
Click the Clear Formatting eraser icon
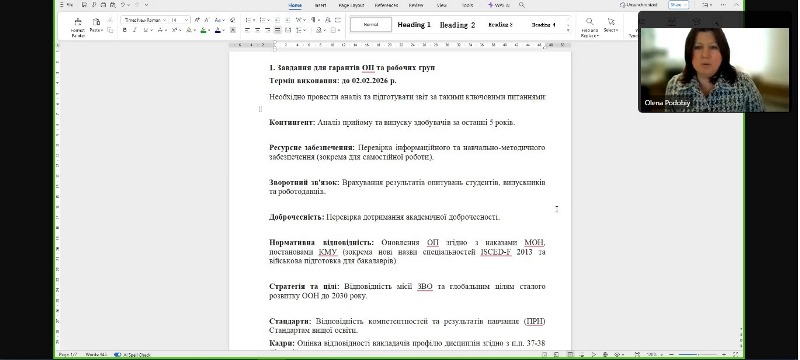233,20
